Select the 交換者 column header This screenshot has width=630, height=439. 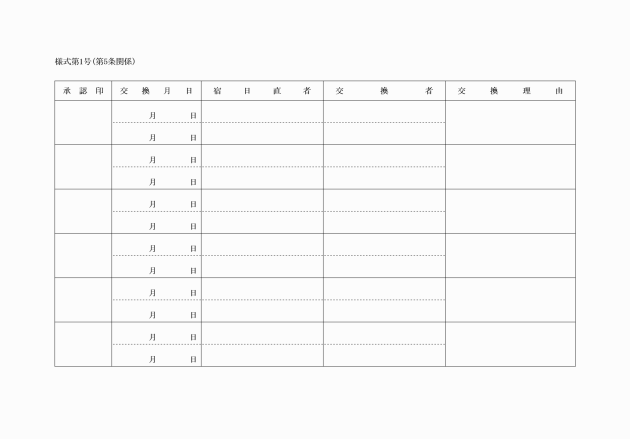[x=385, y=91]
